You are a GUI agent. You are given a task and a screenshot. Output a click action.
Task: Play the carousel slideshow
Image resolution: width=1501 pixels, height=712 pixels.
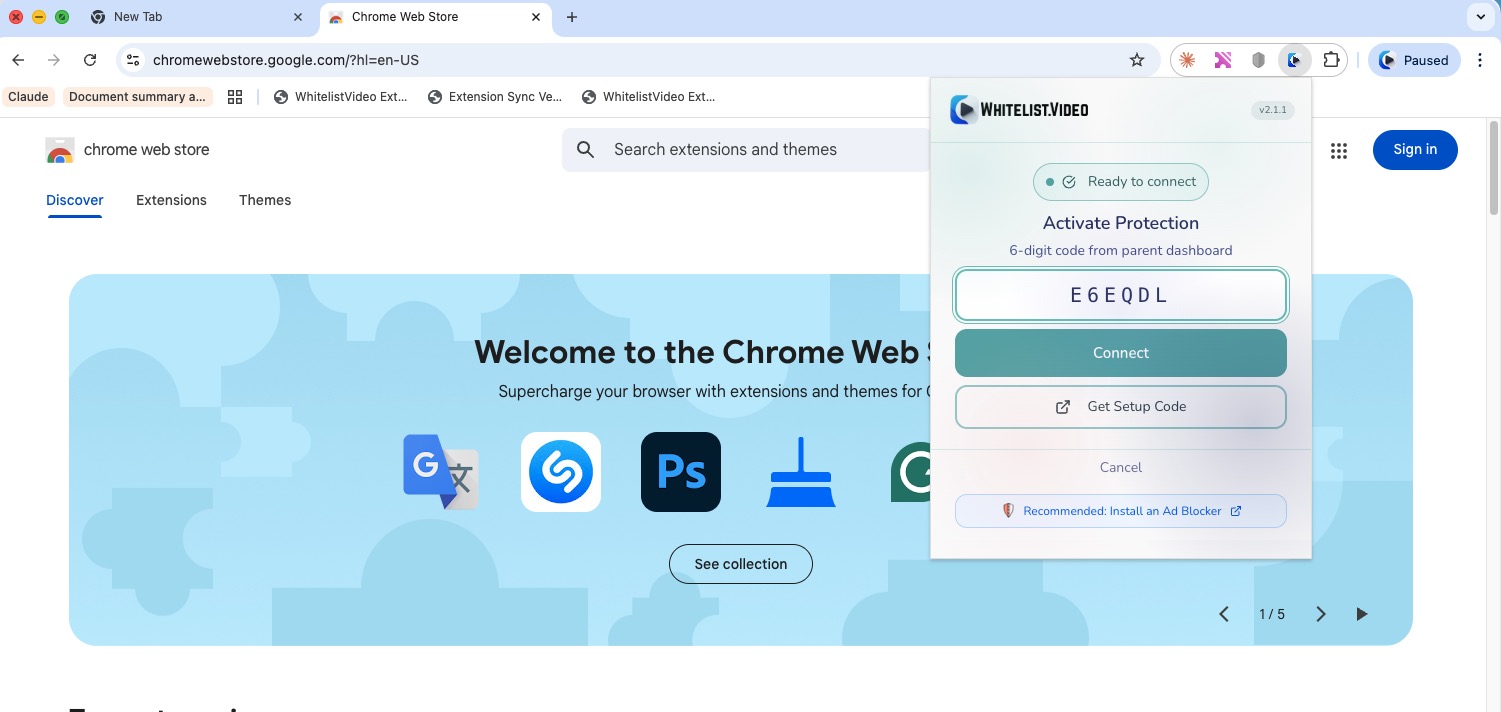click(1361, 614)
